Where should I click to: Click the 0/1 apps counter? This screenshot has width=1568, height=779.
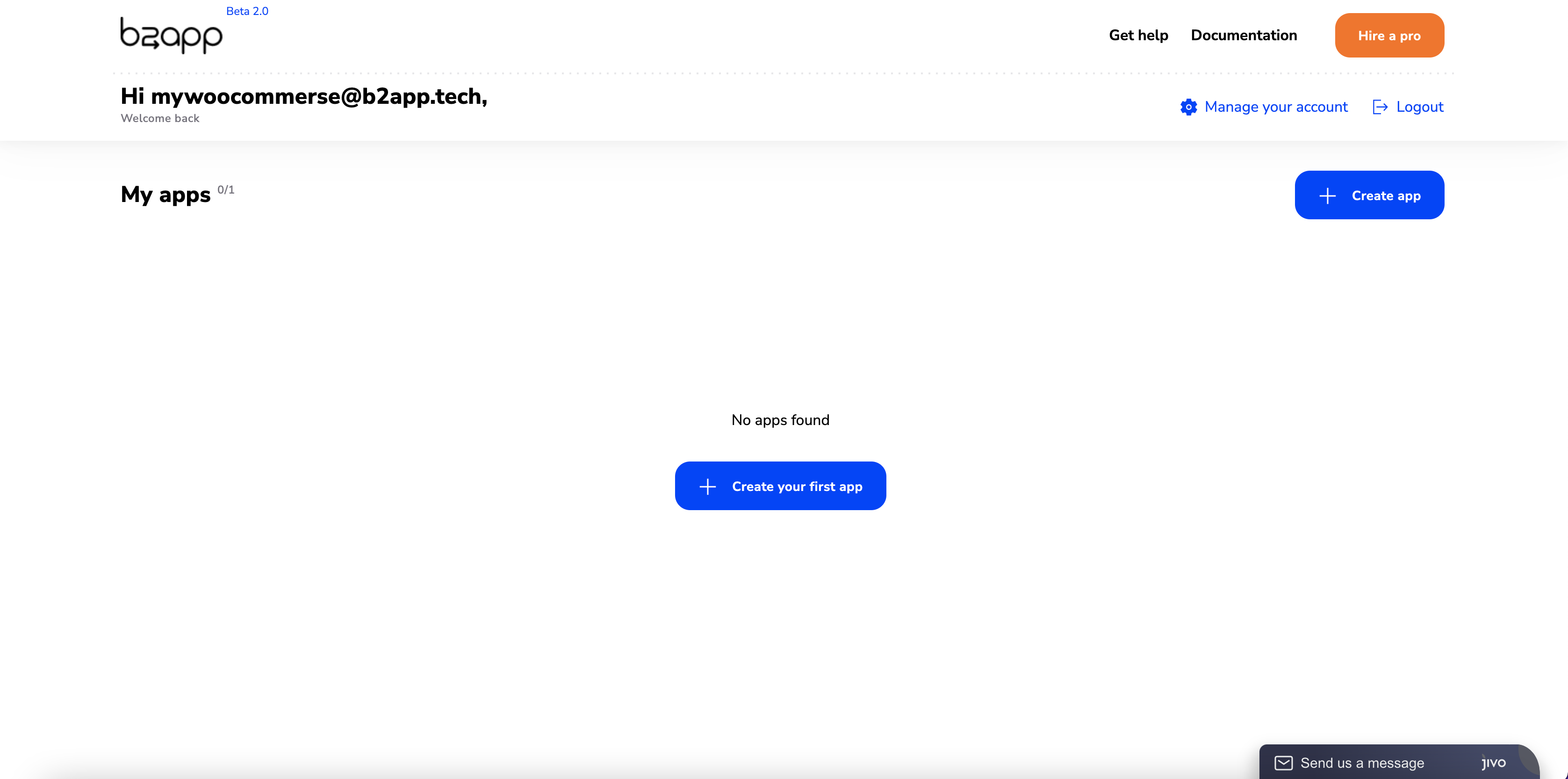[x=226, y=190]
